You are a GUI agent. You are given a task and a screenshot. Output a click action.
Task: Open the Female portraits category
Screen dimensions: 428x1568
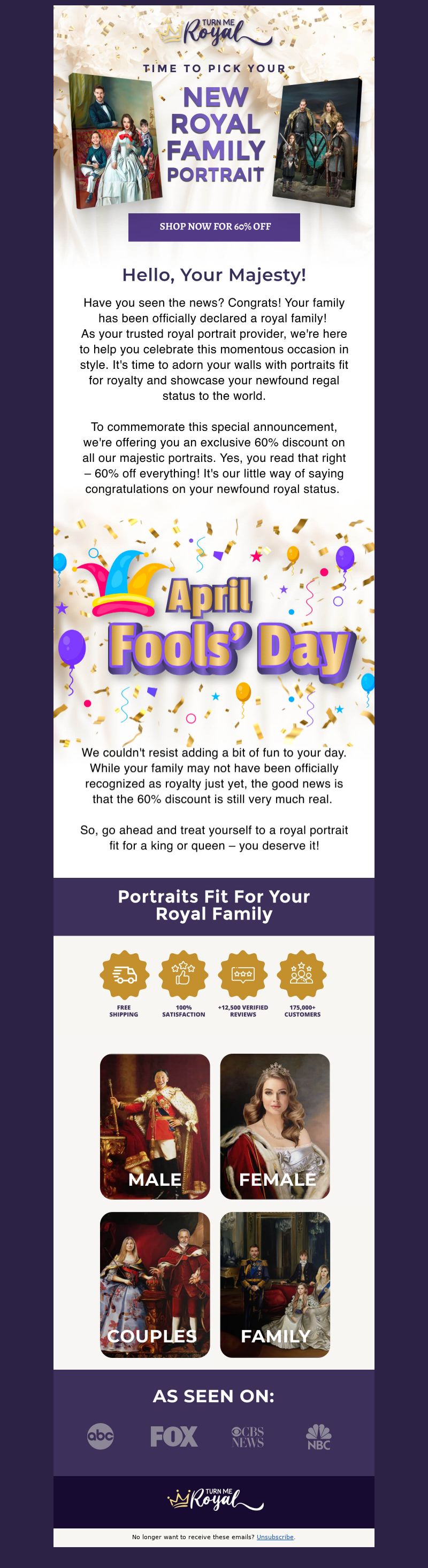point(275,1126)
